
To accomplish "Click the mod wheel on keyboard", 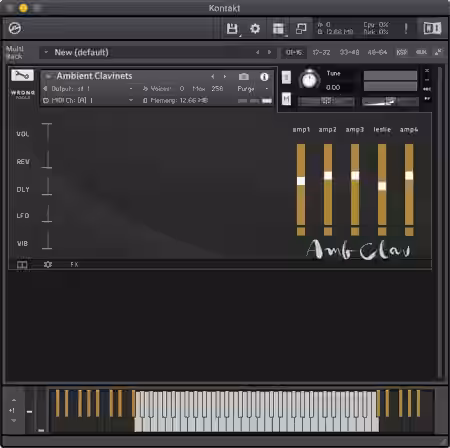I will pos(41,411).
